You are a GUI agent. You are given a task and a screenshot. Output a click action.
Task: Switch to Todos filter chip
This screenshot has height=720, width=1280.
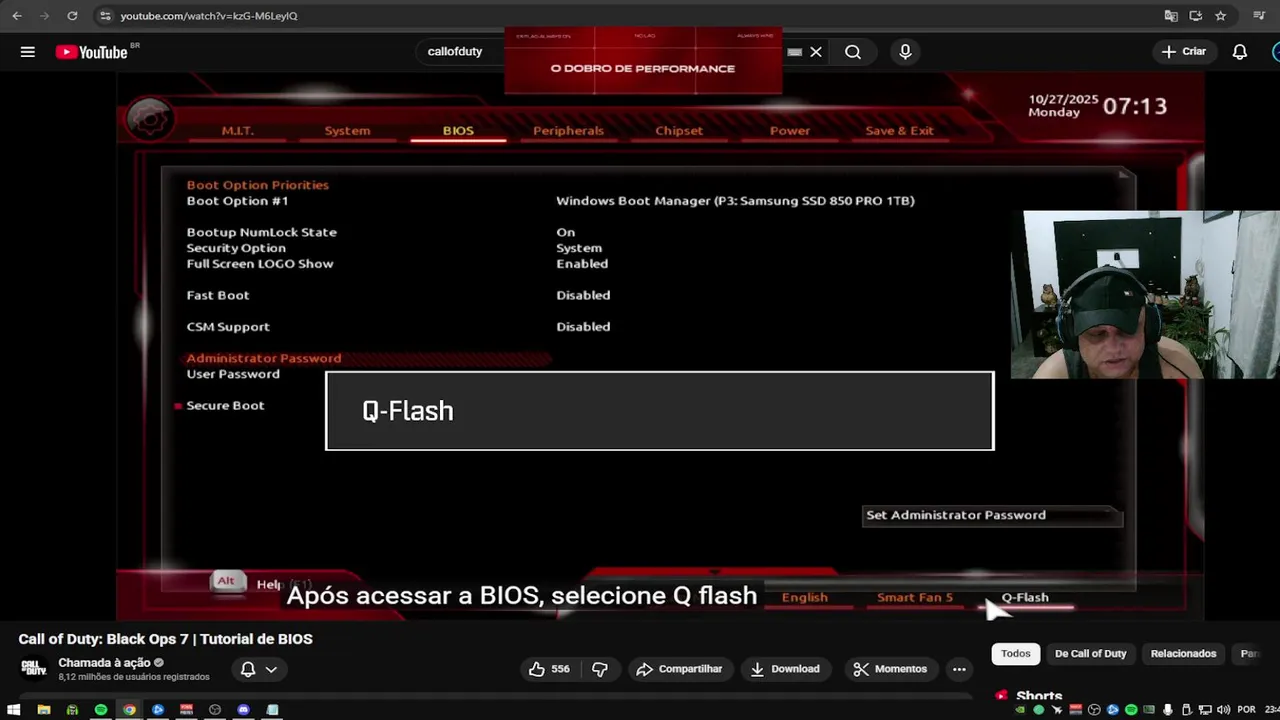1015,654
